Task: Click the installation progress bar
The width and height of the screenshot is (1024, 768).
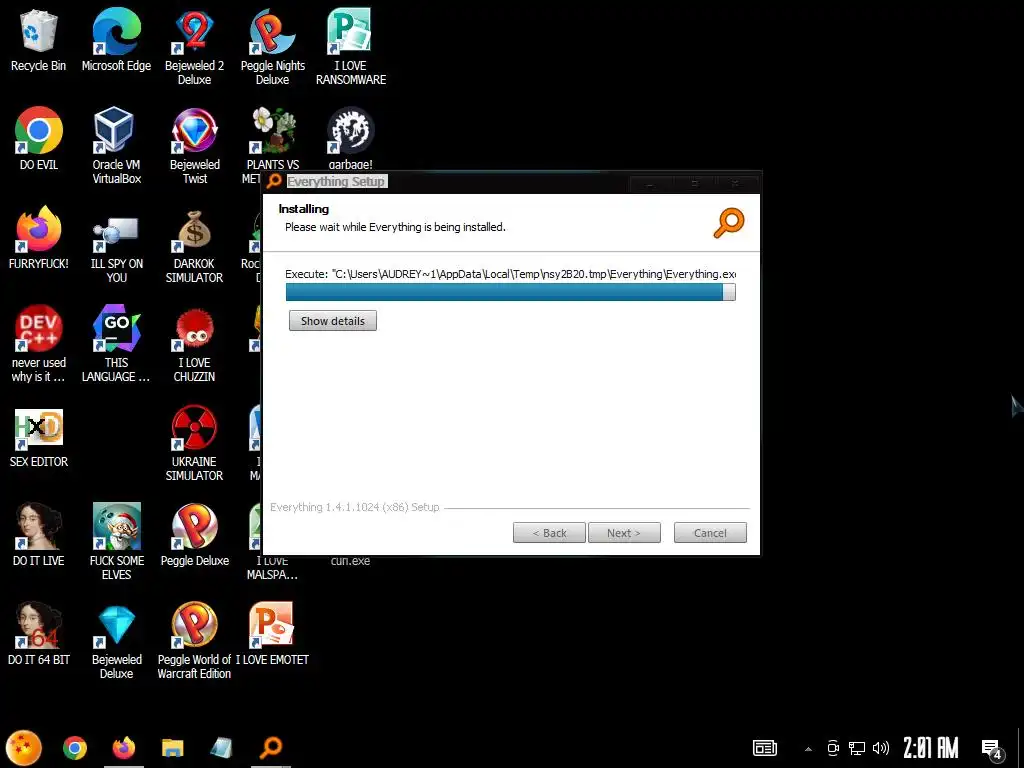Action: [x=511, y=292]
